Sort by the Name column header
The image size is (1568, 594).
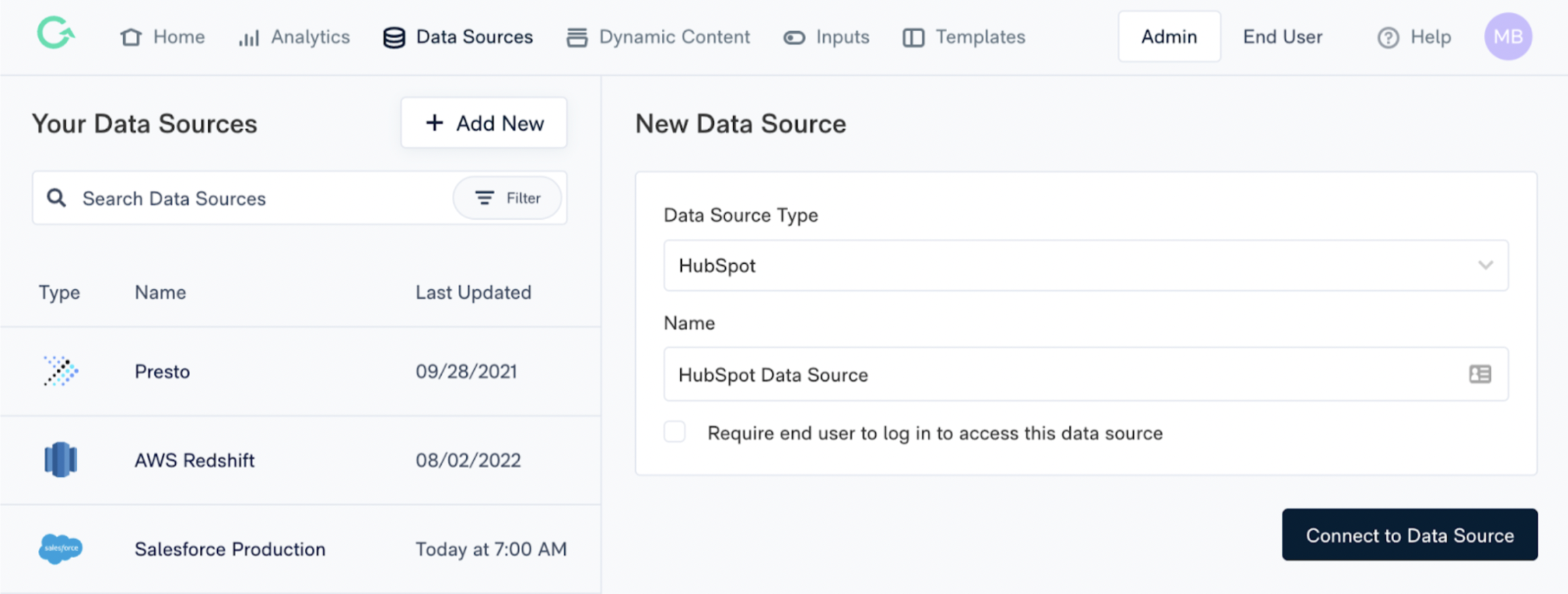click(x=160, y=292)
